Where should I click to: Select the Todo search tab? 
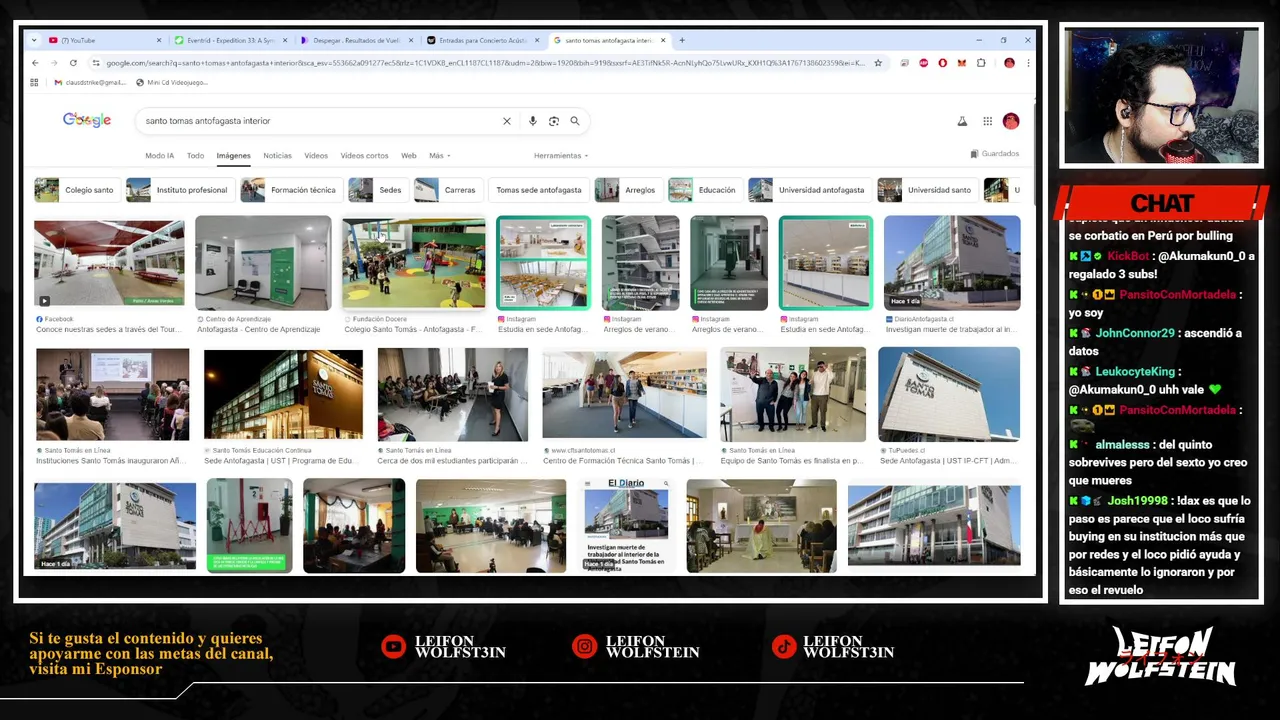click(x=195, y=156)
